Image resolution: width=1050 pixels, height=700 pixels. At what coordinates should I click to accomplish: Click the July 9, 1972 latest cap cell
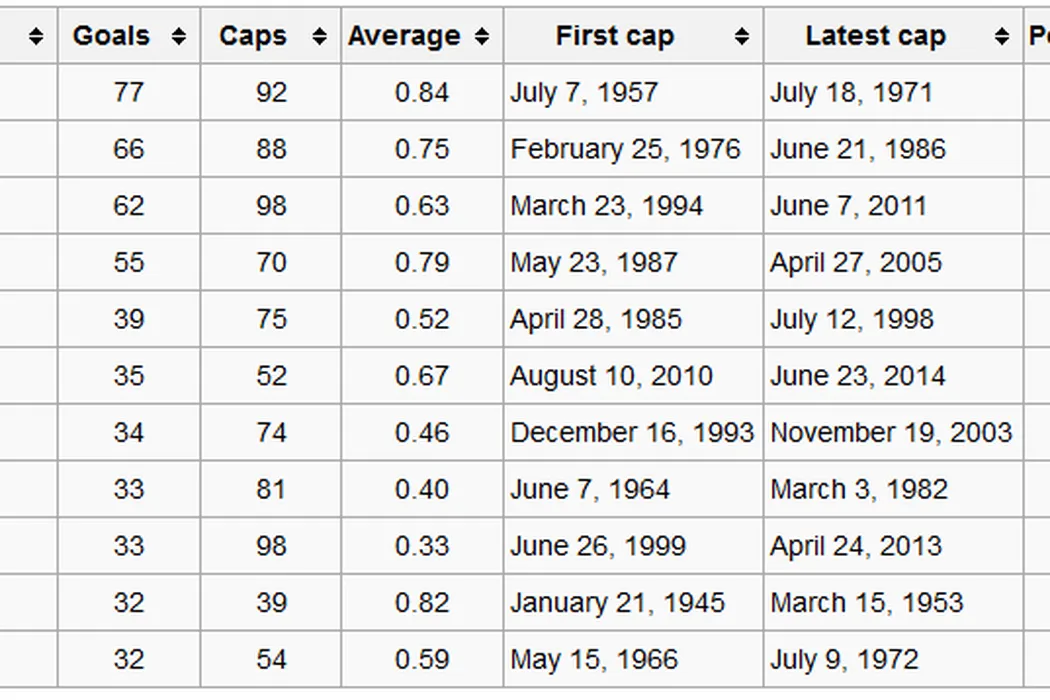(x=844, y=660)
